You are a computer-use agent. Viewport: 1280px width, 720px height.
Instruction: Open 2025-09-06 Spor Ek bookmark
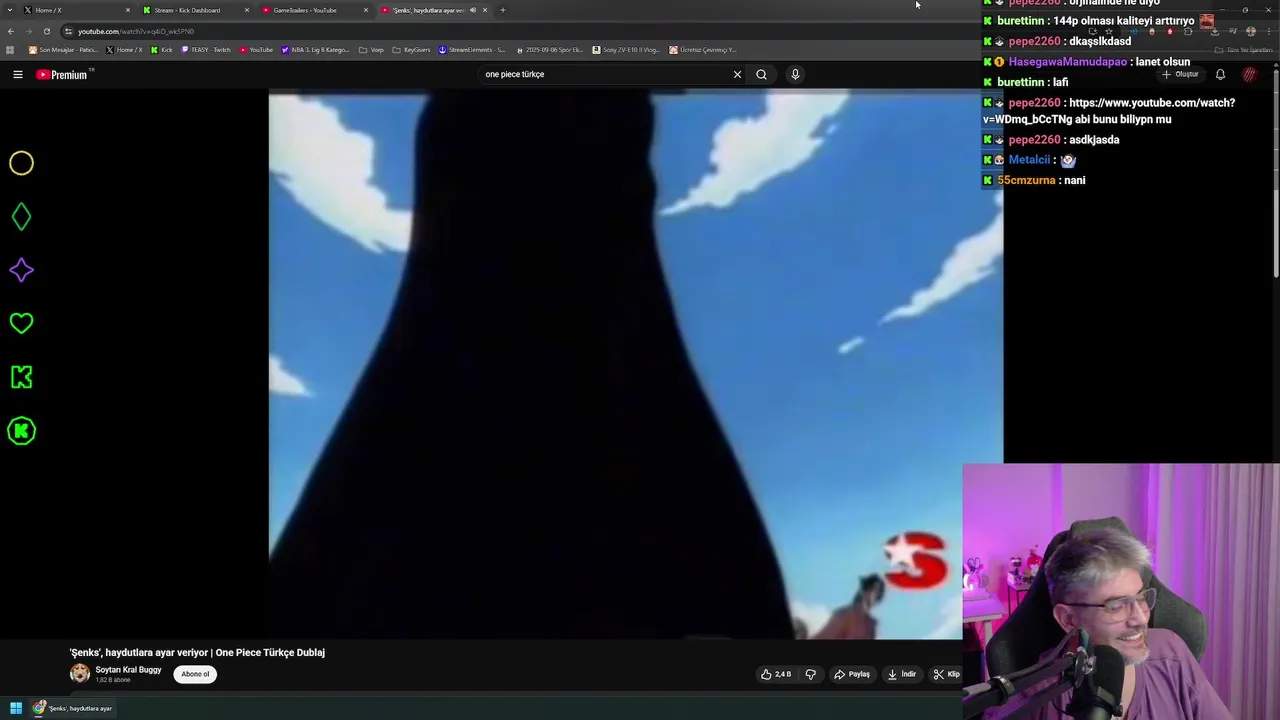[x=549, y=50]
